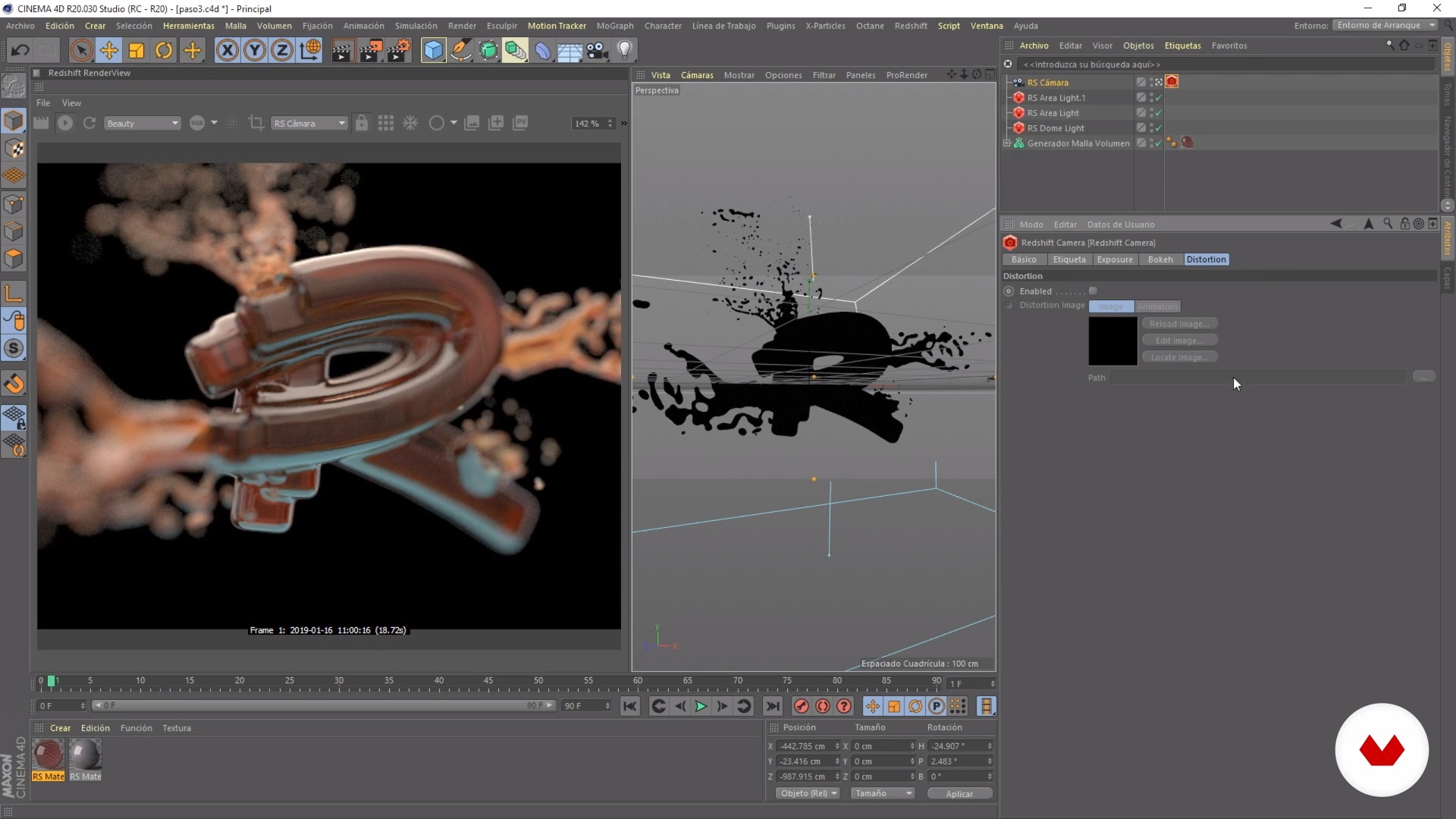
Task: Click the timeline playhead at frame 0
Action: click(52, 681)
